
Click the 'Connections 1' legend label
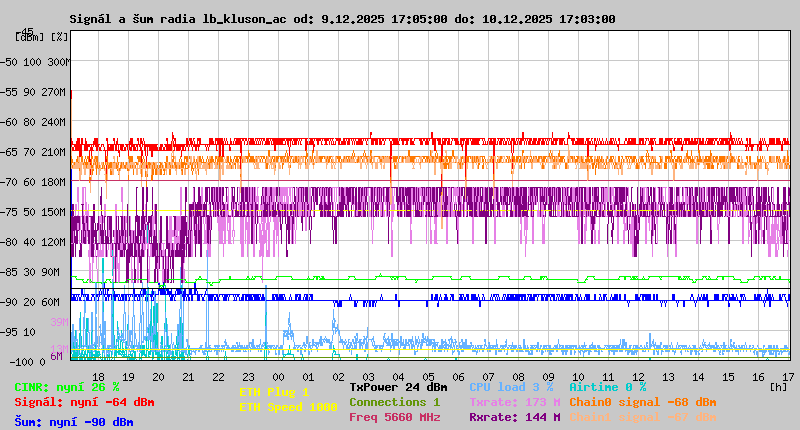(395, 402)
